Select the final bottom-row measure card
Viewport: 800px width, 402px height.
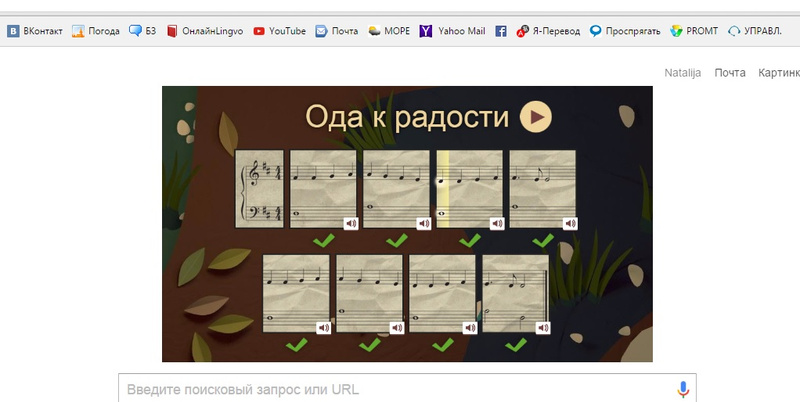point(515,294)
